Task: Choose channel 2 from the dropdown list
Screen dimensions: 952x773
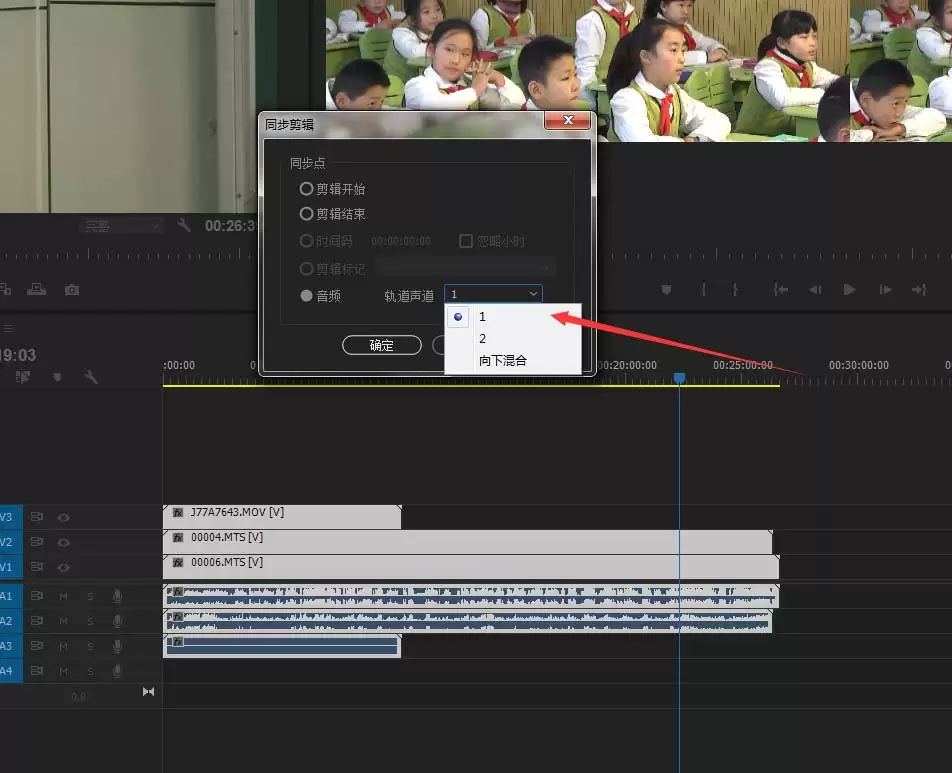Action: 482,338
